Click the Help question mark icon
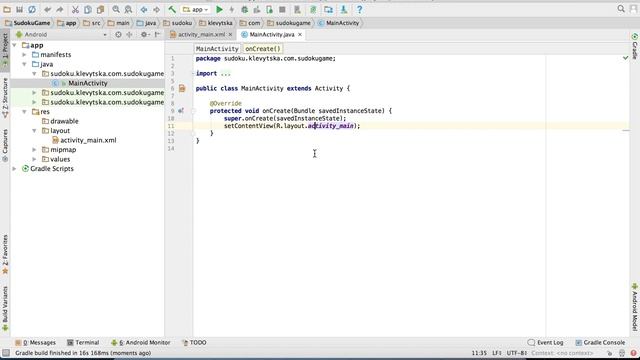 [359, 9]
